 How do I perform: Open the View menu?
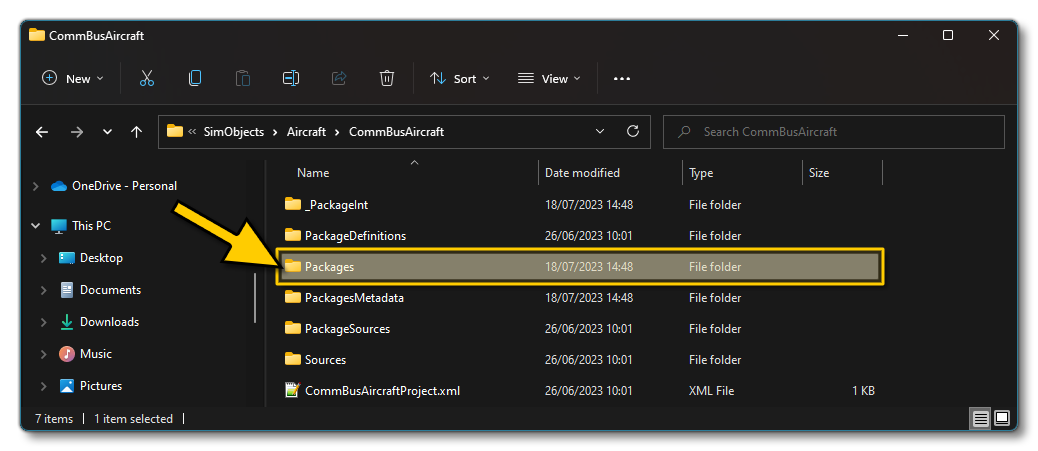tap(545, 78)
